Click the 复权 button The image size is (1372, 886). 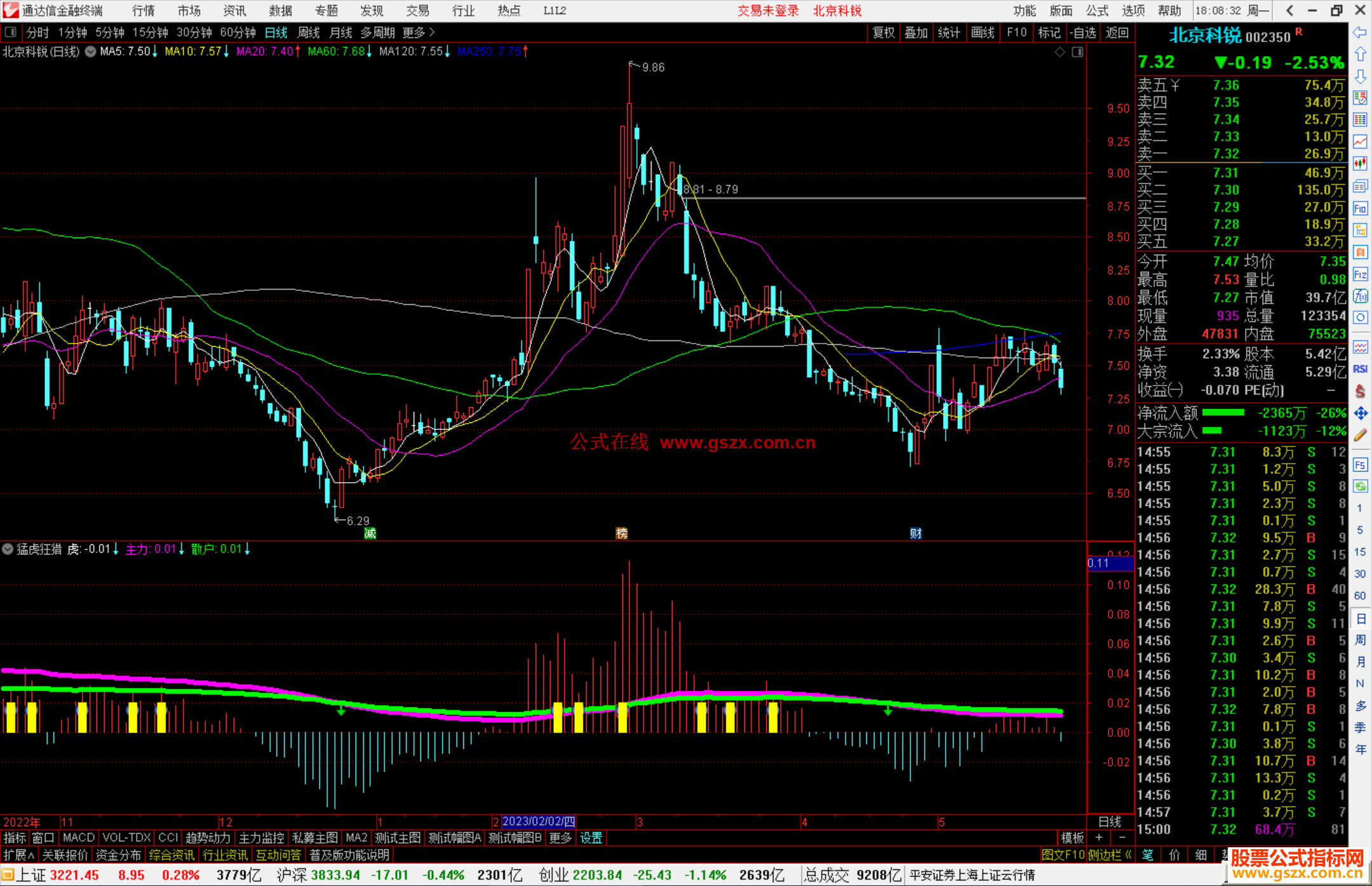click(884, 32)
